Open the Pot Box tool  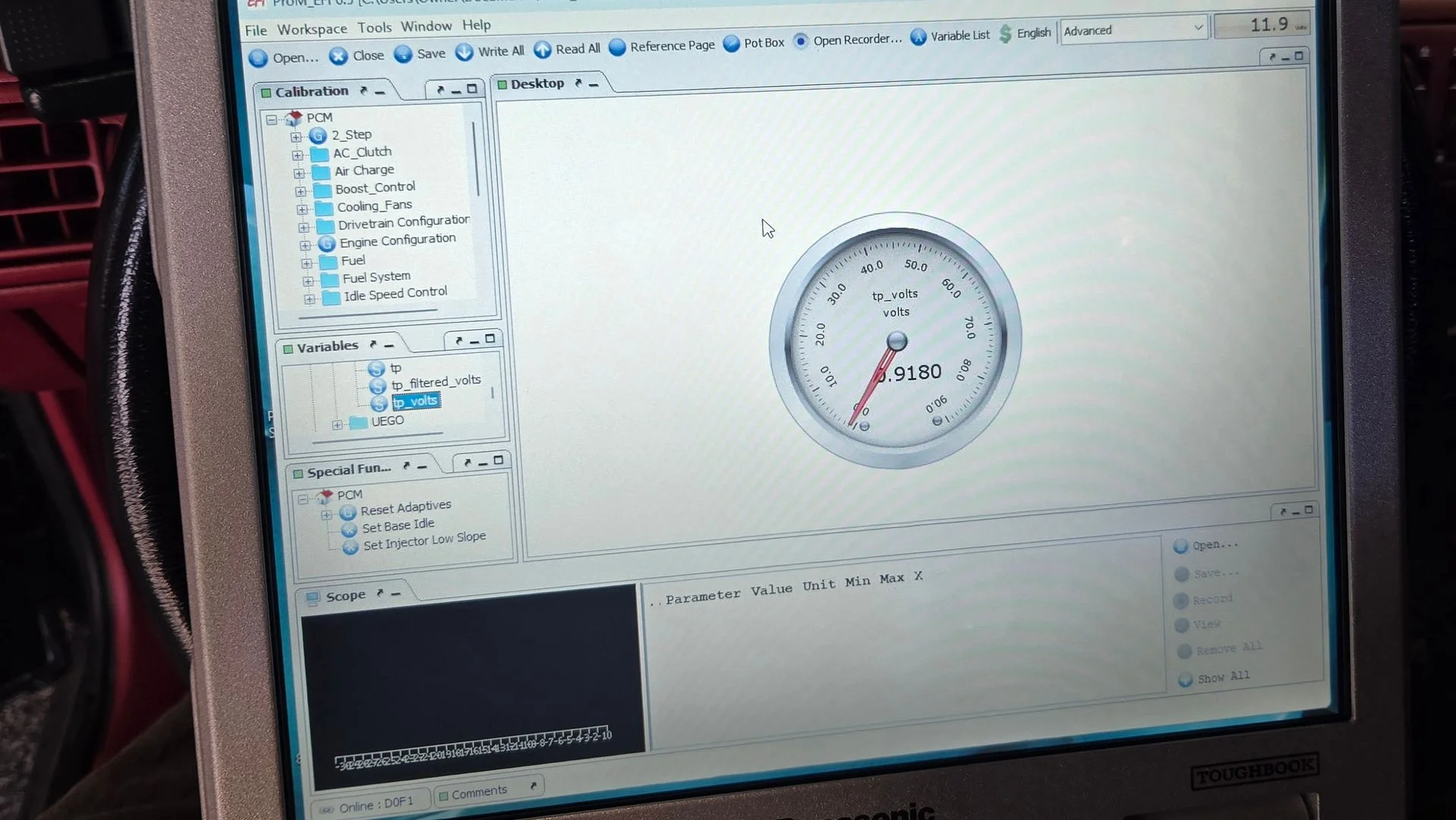pyautogui.click(x=731, y=43)
